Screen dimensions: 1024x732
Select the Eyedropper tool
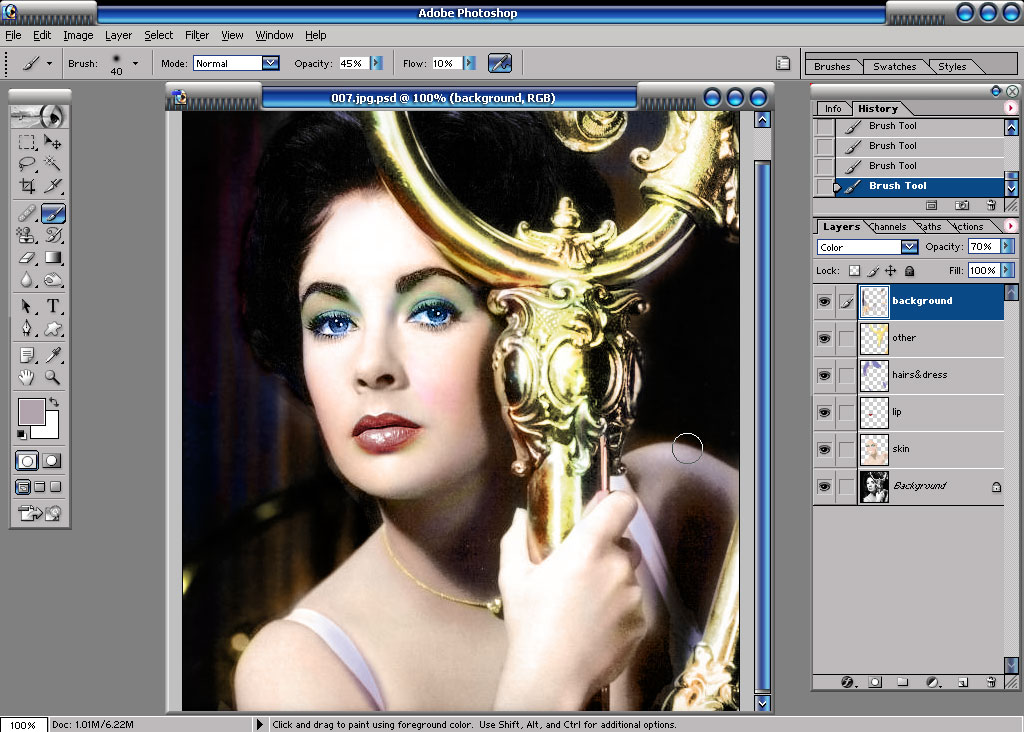[53, 355]
